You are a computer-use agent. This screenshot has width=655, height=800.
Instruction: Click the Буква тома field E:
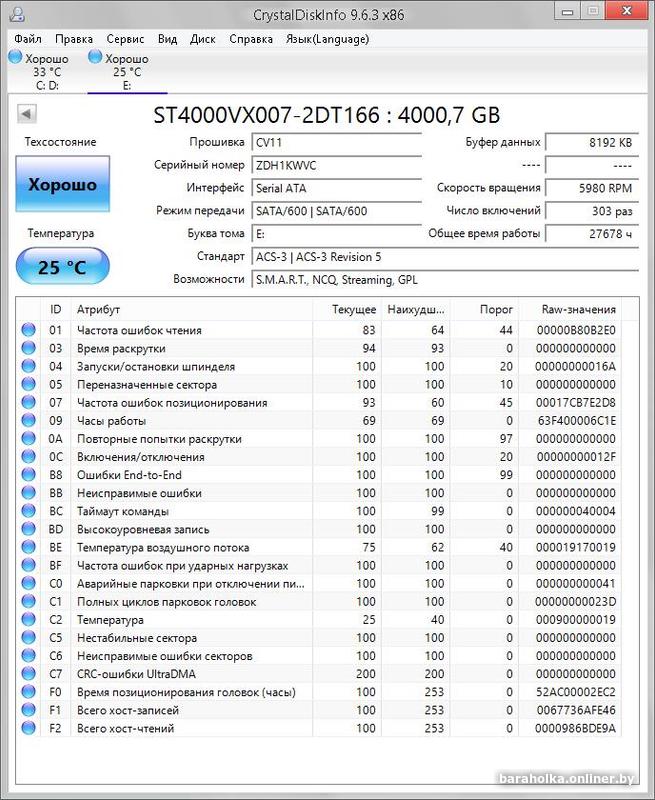337,234
